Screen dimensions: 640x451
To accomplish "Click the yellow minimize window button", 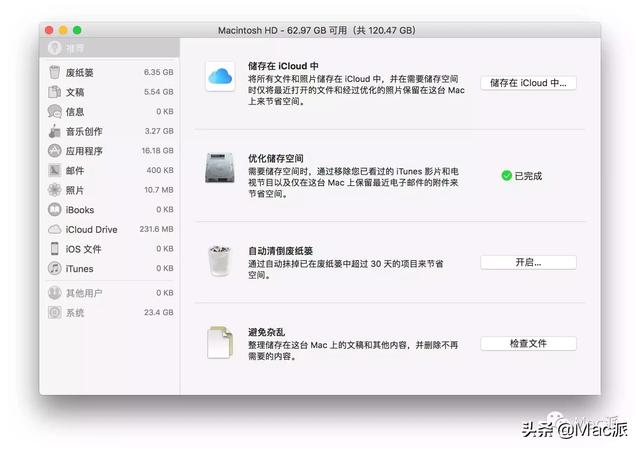I will coord(63,30).
